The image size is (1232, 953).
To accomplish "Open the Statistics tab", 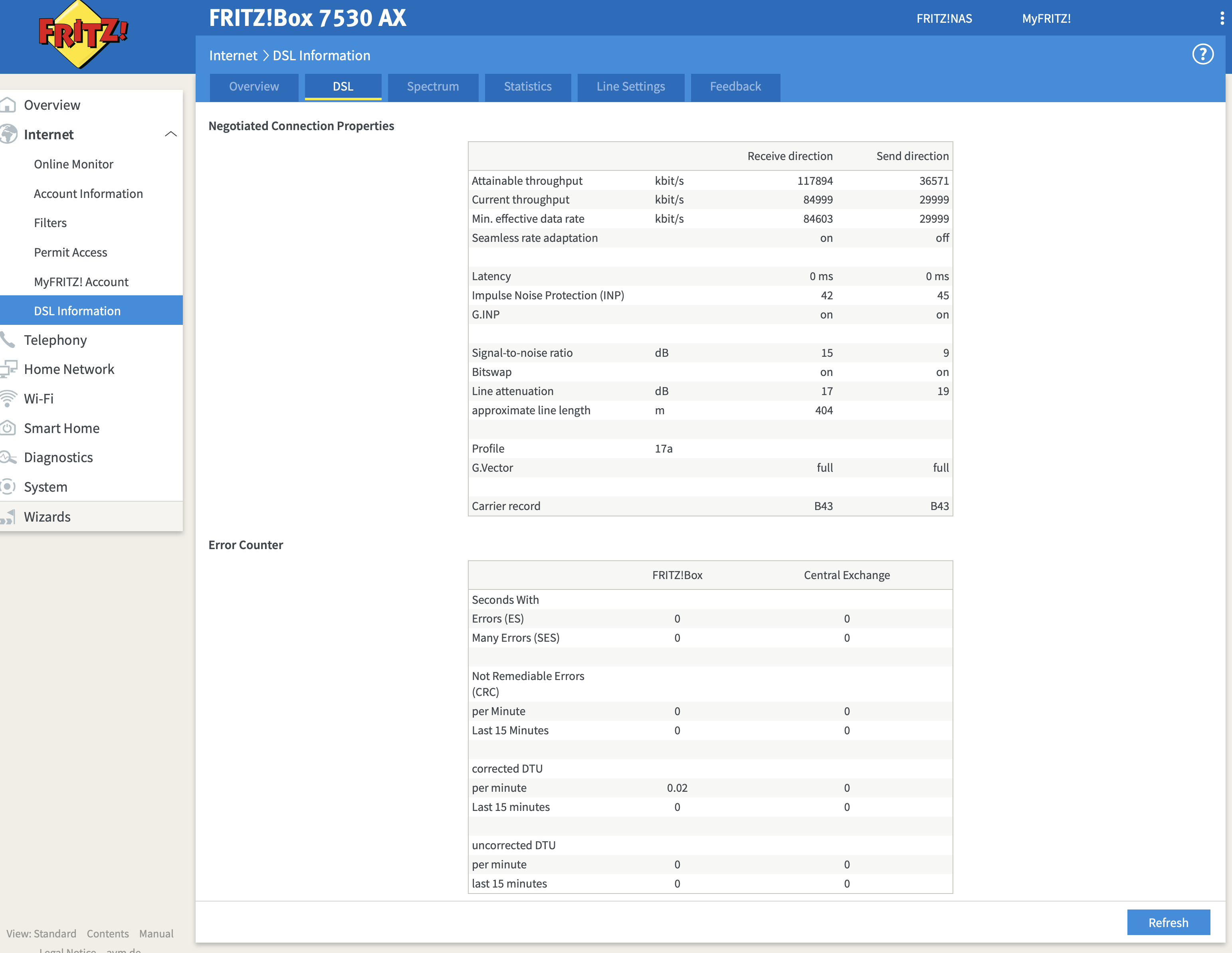I will (527, 87).
